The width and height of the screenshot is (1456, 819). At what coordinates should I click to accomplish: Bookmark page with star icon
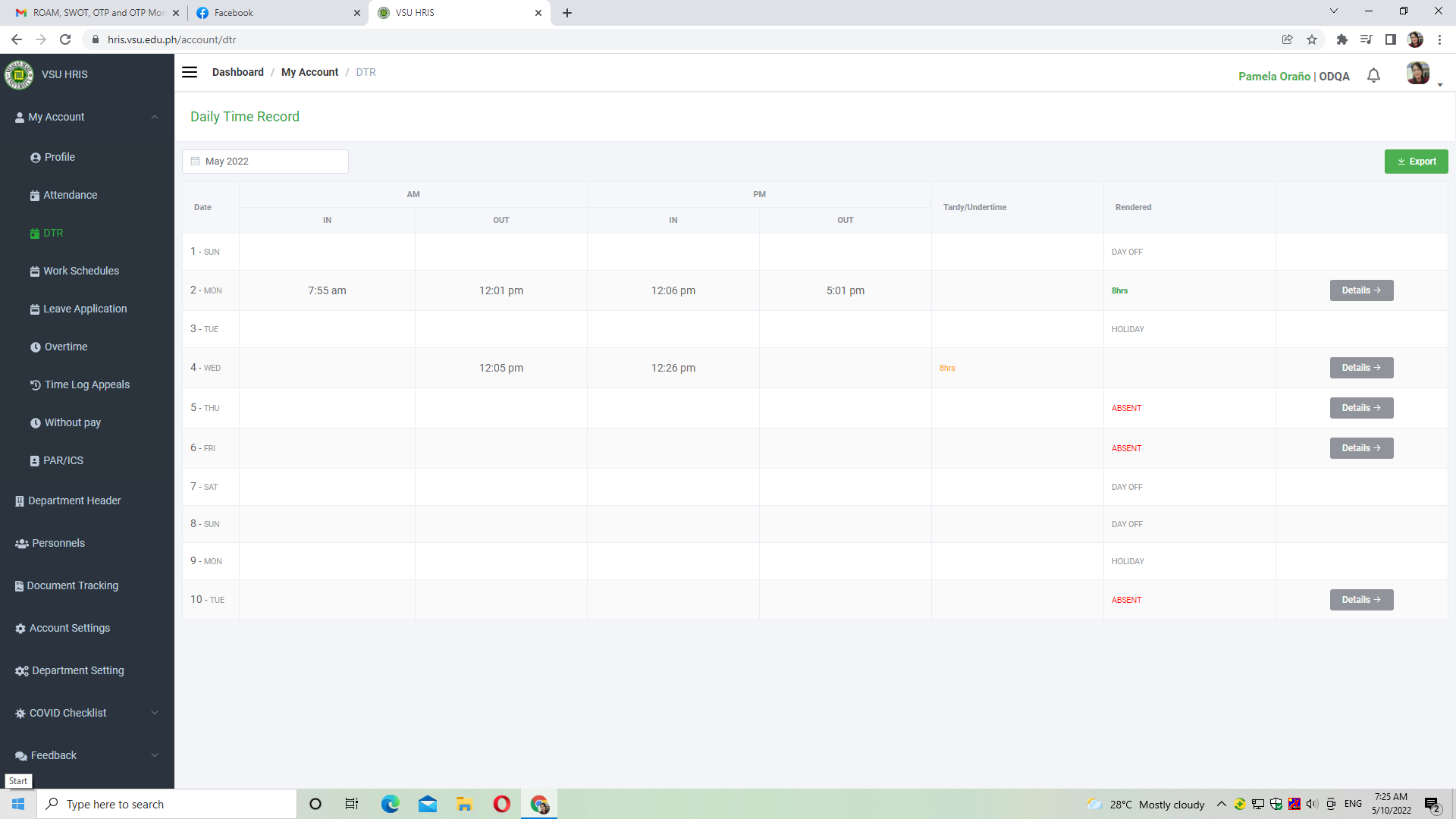[x=1312, y=39]
